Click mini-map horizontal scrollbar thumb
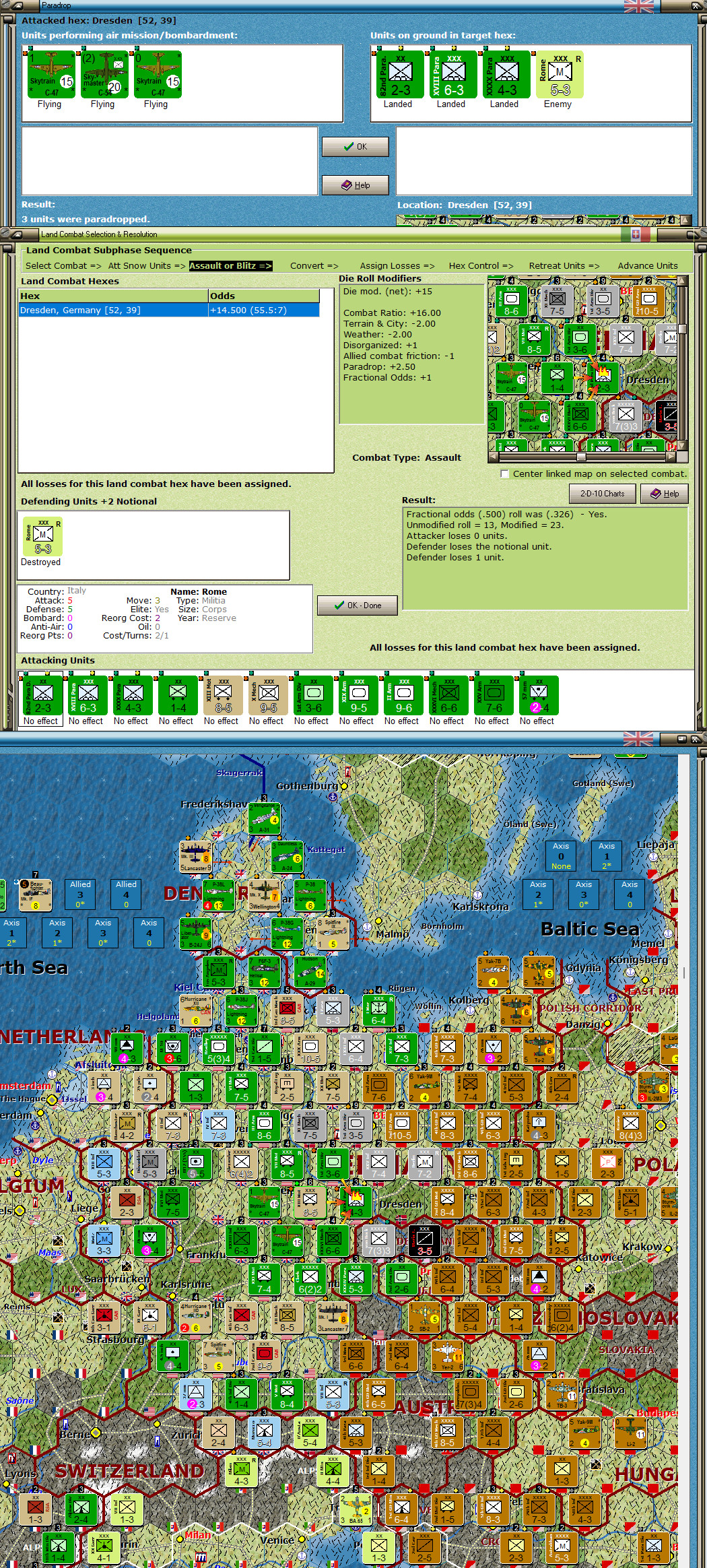Screen dimensions: 707x1568 pos(581,457)
